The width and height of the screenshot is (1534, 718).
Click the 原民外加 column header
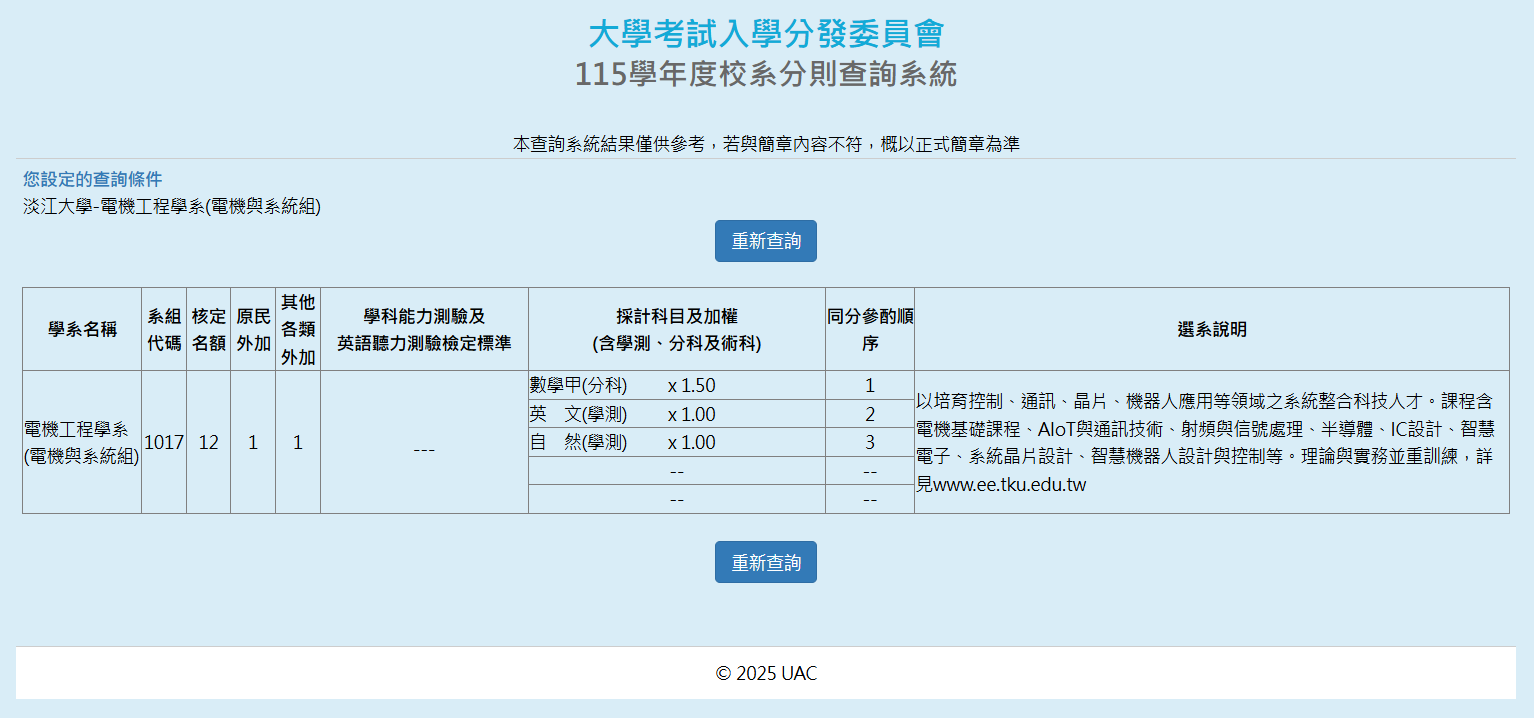[x=253, y=329]
